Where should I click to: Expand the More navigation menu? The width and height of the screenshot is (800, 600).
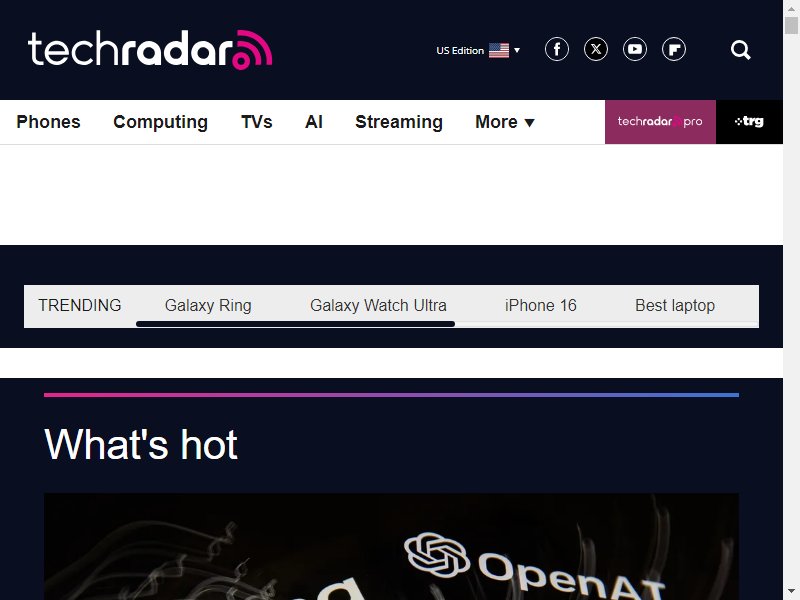tap(505, 122)
